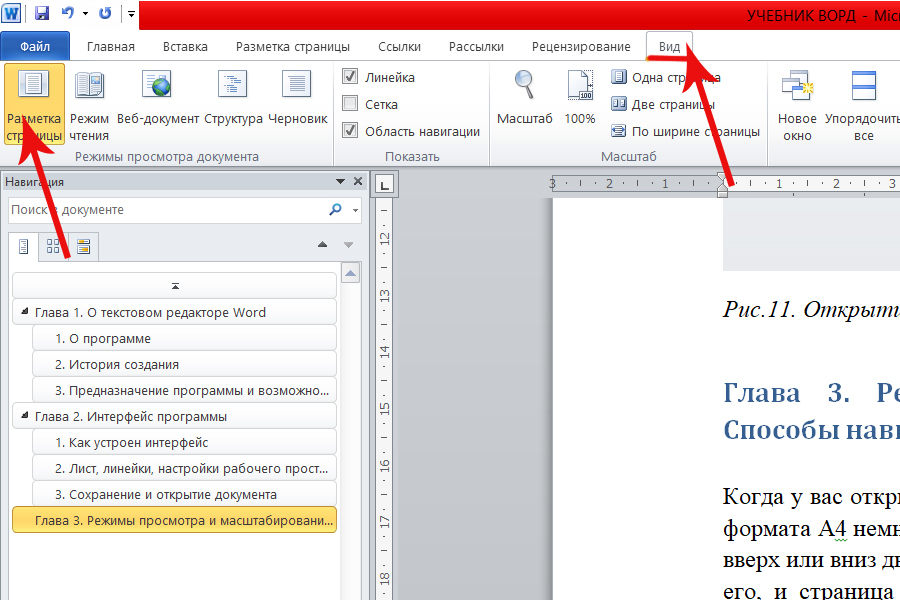Uncheck the Линейка ruler option

(351, 77)
